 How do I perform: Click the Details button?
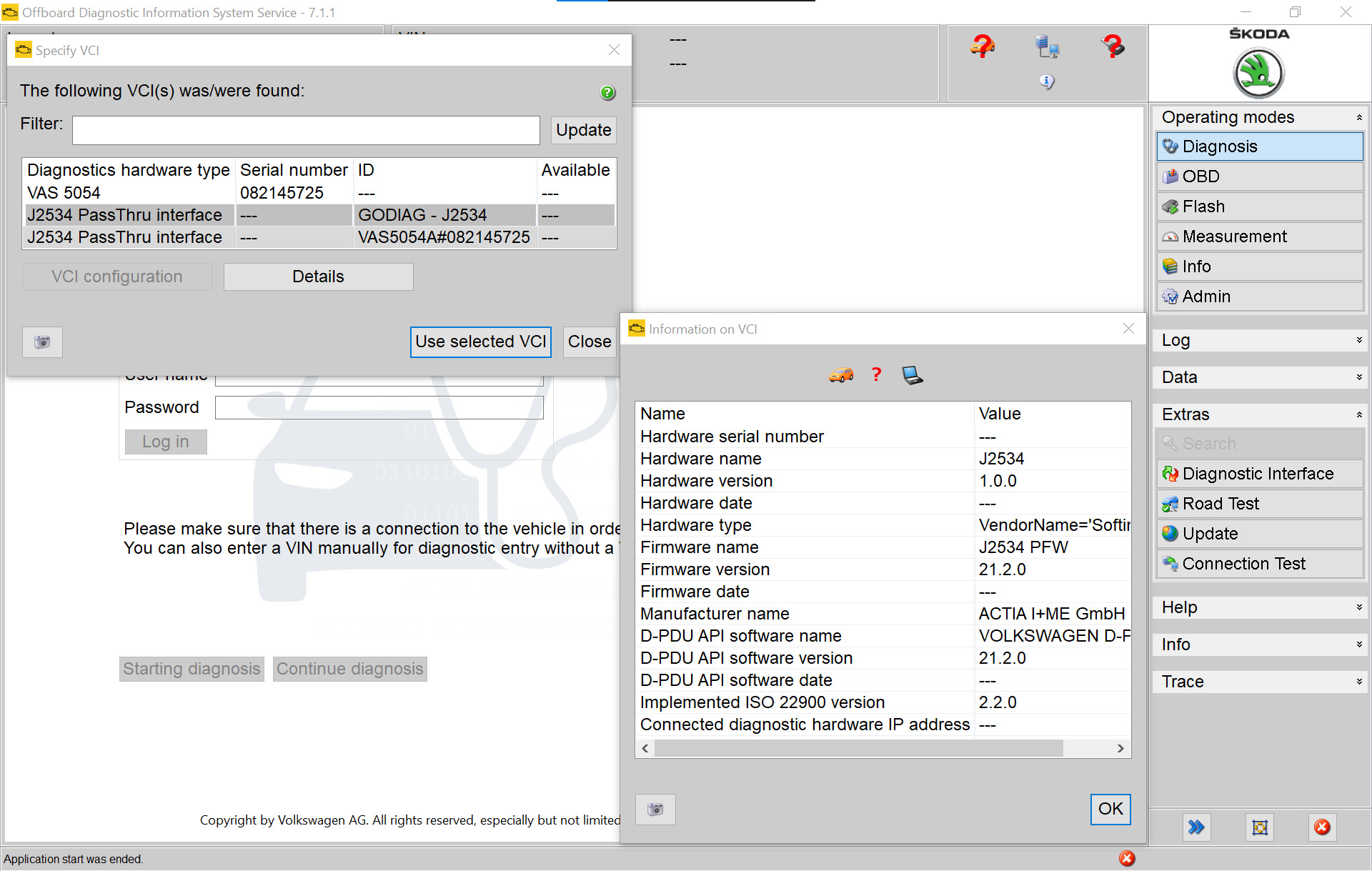(x=318, y=277)
